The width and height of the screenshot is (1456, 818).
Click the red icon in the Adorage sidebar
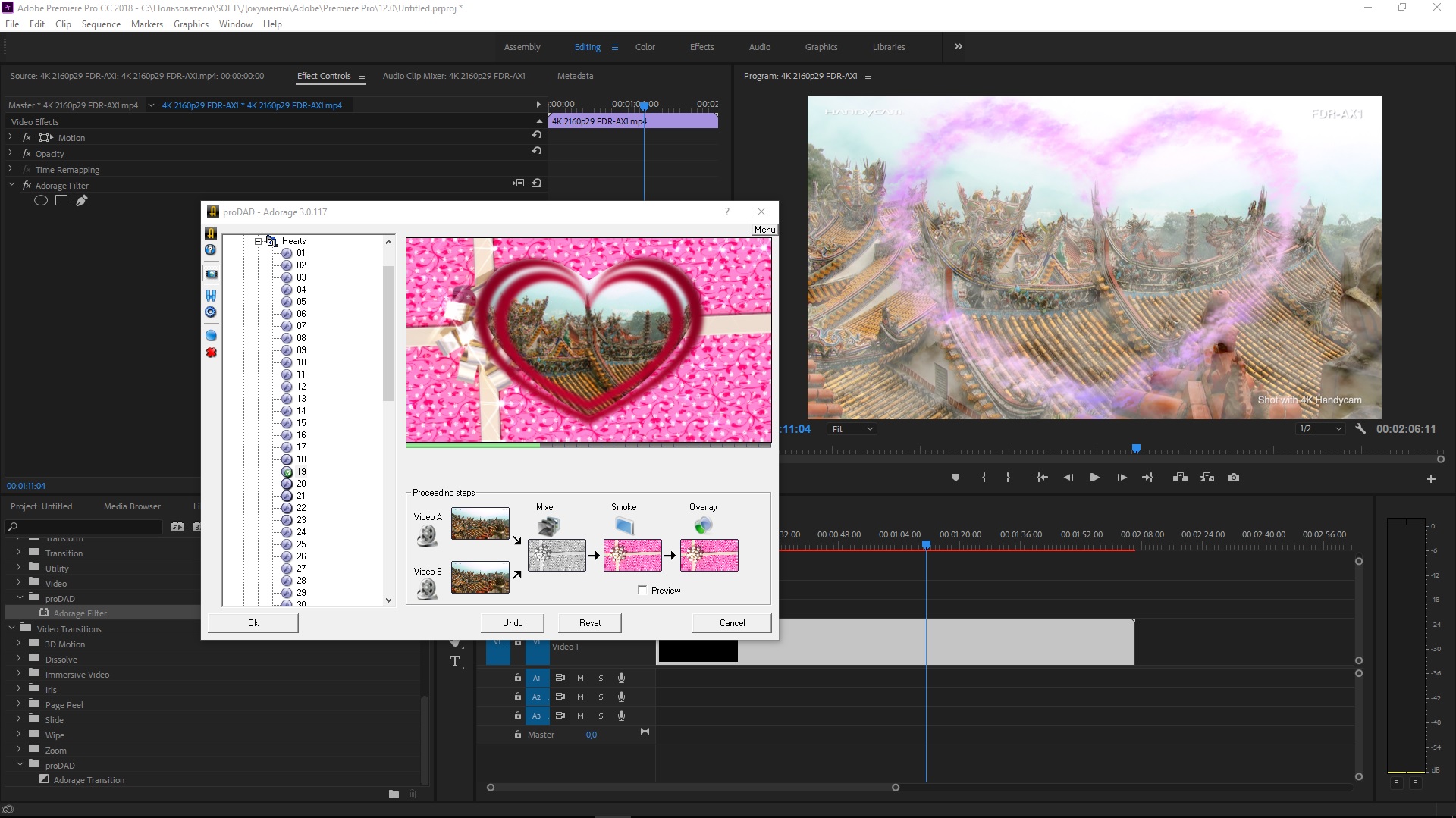pyautogui.click(x=212, y=353)
